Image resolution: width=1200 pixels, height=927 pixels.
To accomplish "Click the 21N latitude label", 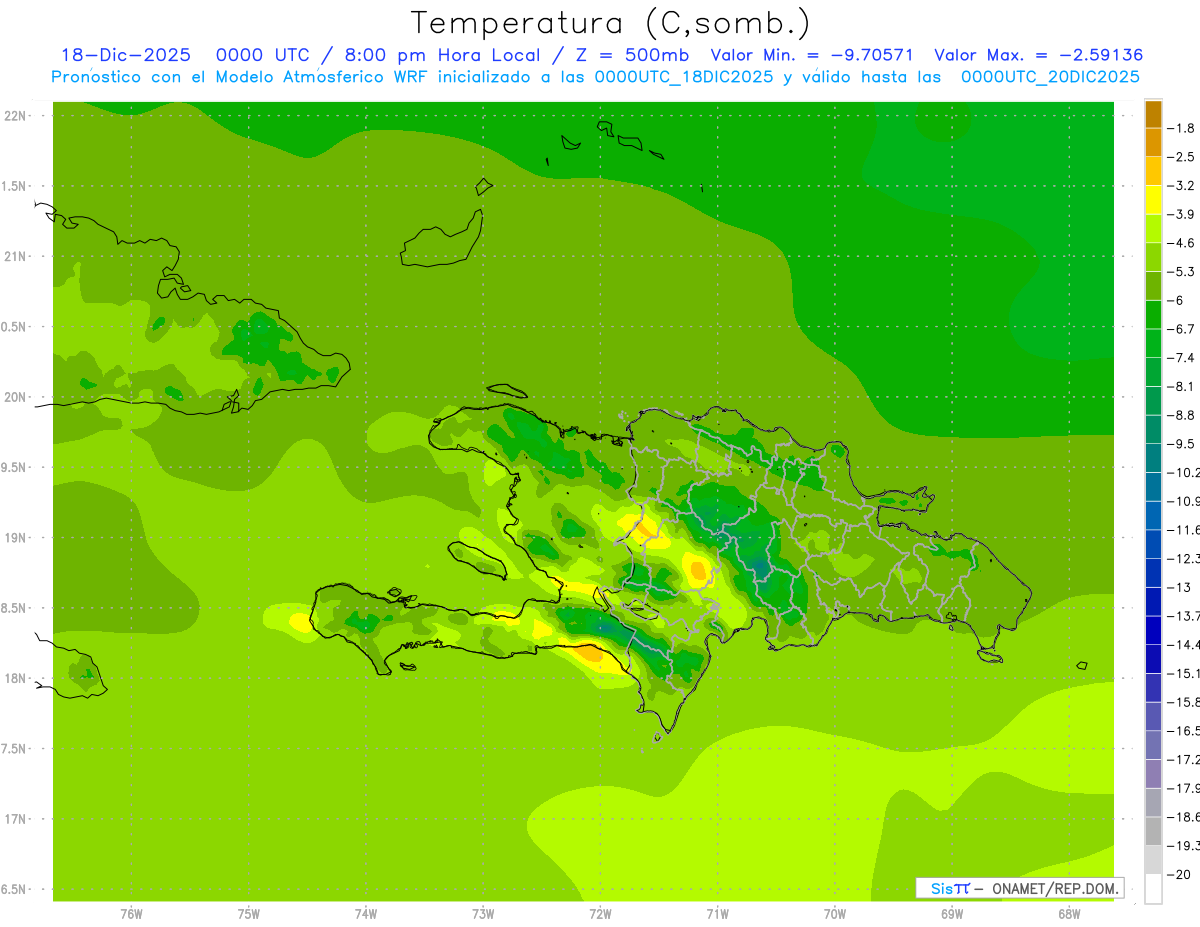I will point(17,256).
